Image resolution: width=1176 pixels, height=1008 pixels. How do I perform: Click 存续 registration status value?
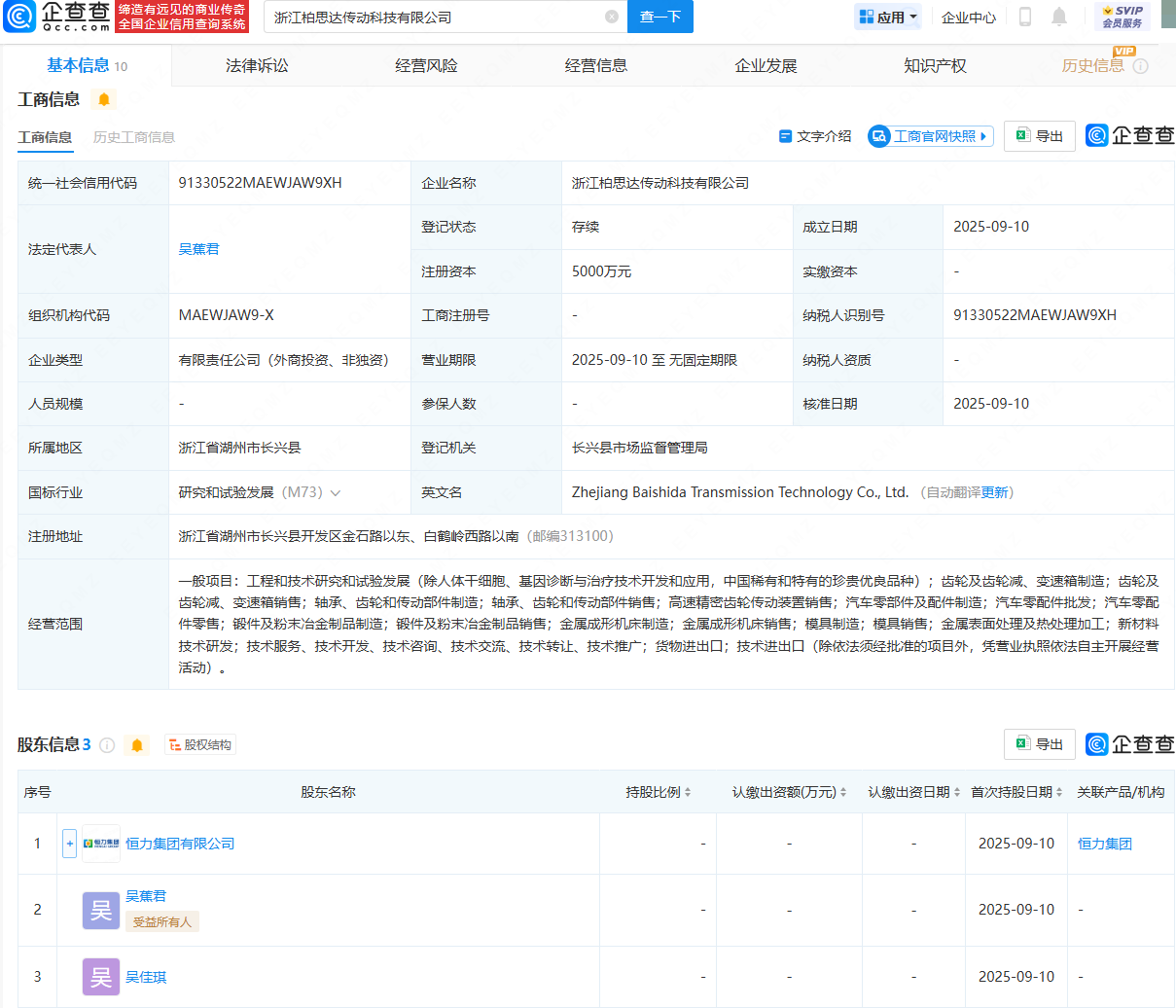click(586, 227)
